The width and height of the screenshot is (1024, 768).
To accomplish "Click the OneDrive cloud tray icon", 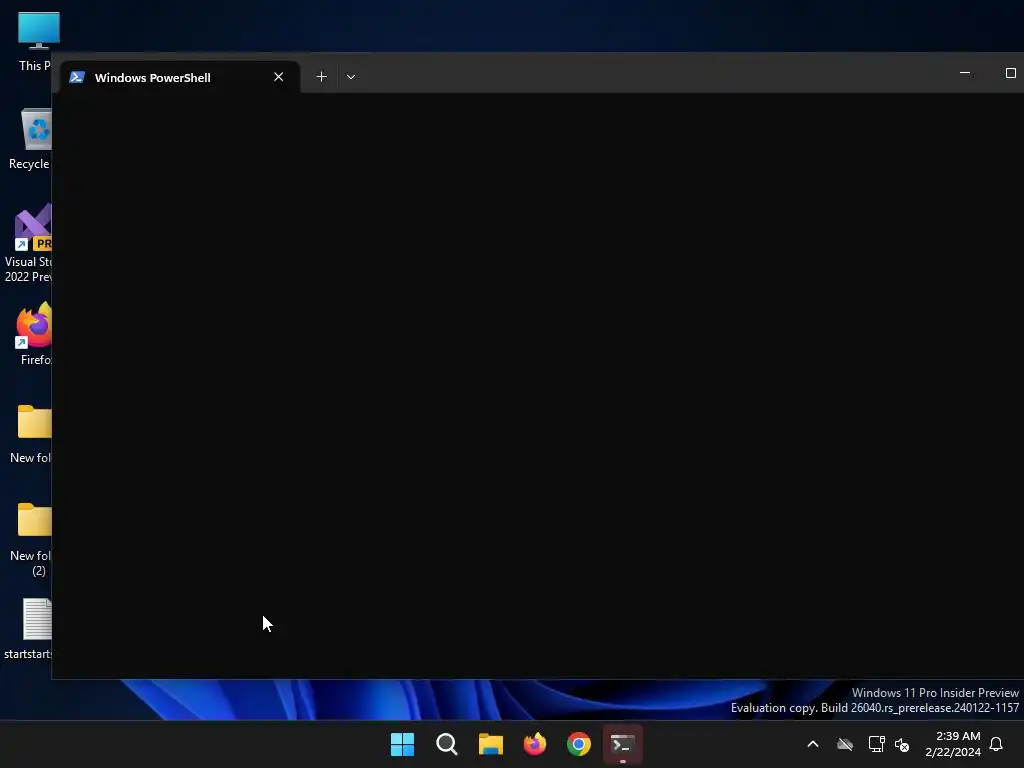I will (845, 744).
